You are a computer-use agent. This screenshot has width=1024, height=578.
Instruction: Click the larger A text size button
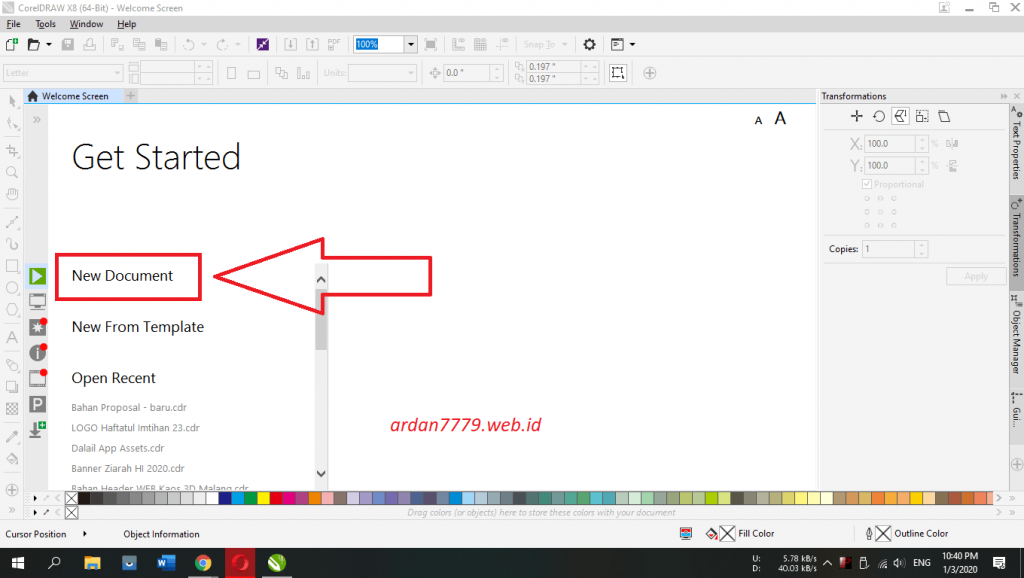pyautogui.click(x=780, y=118)
